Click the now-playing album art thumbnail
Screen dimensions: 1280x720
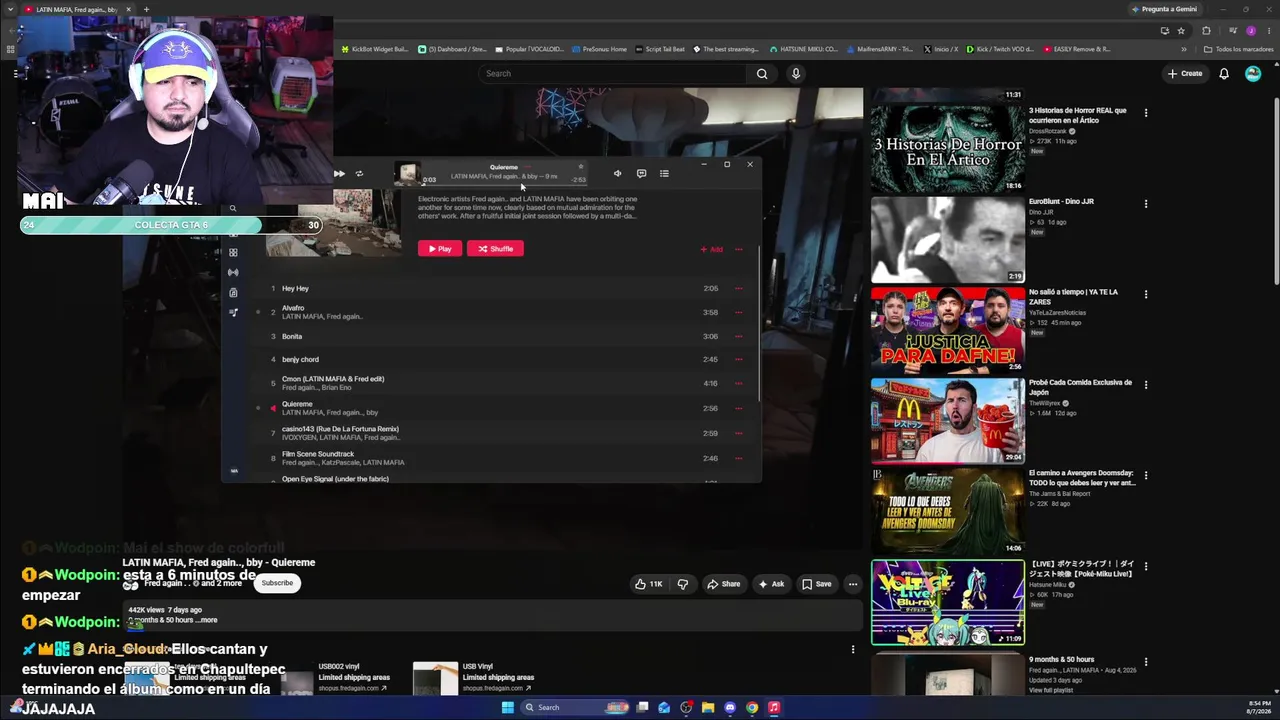407,174
